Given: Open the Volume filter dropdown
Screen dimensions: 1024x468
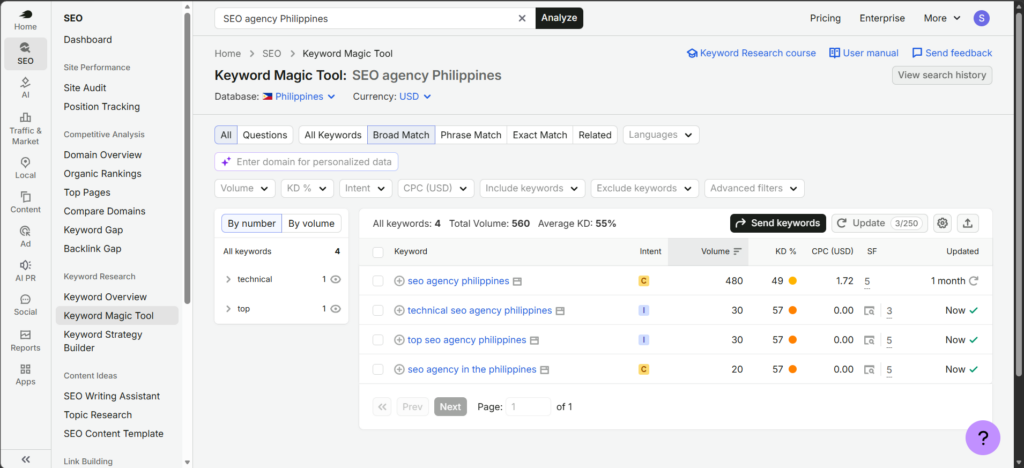Looking at the screenshot, I should pos(245,189).
